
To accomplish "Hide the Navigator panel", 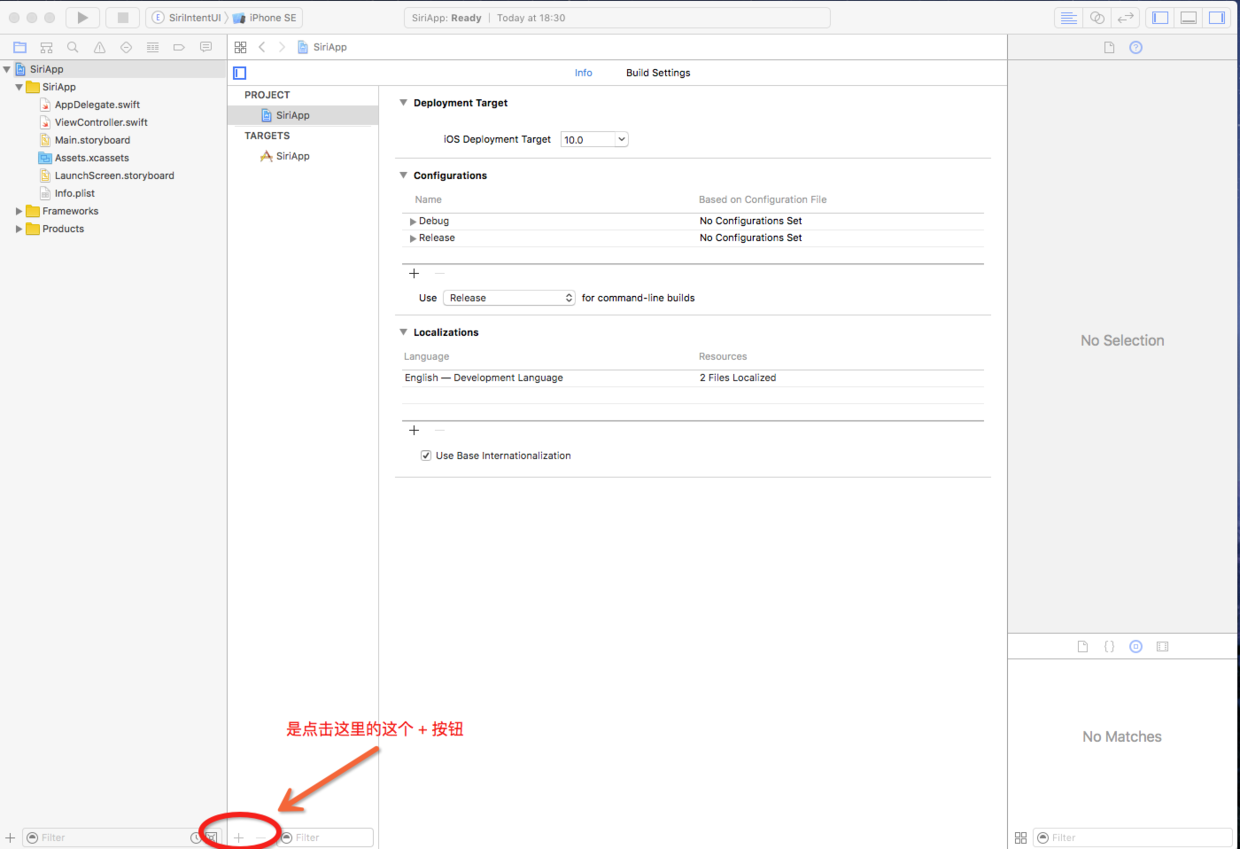I will coord(1160,18).
